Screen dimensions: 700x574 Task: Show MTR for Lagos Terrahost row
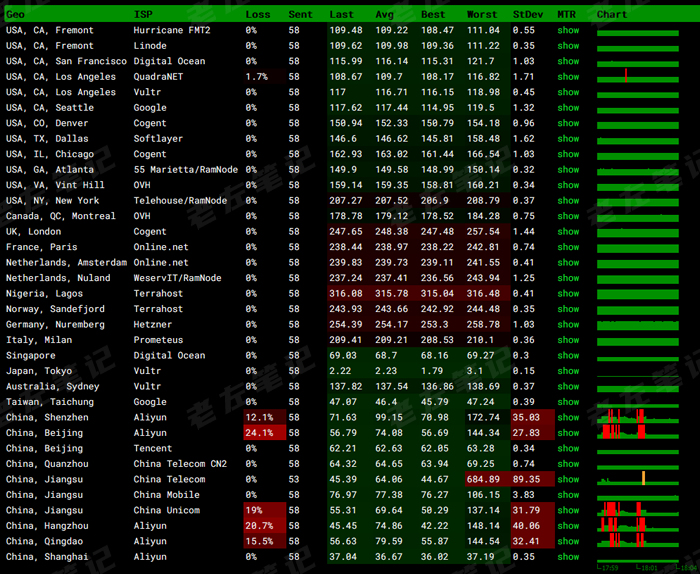pos(568,293)
